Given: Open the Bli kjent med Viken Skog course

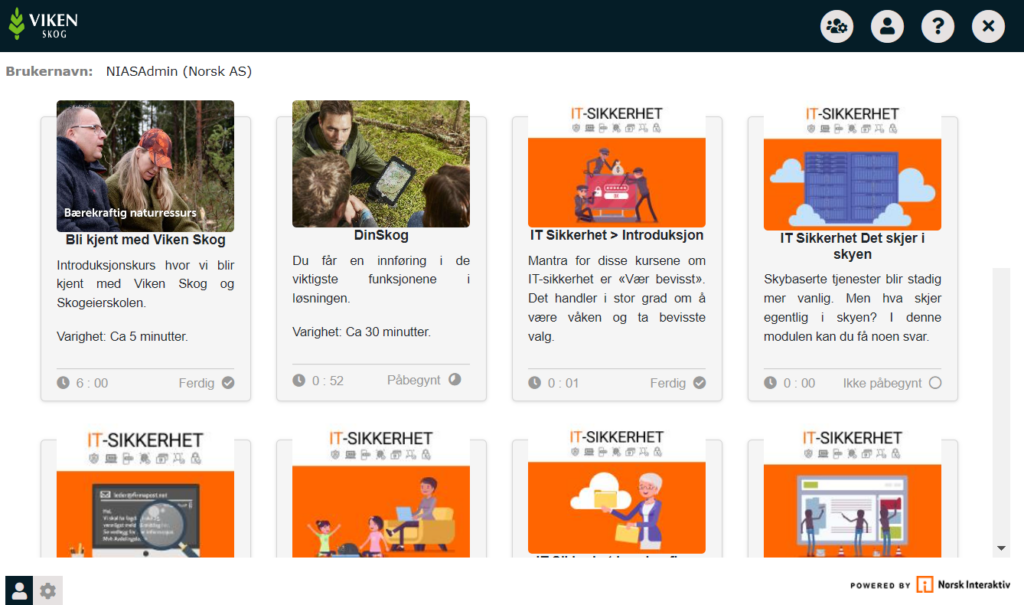Looking at the screenshot, I should (145, 240).
